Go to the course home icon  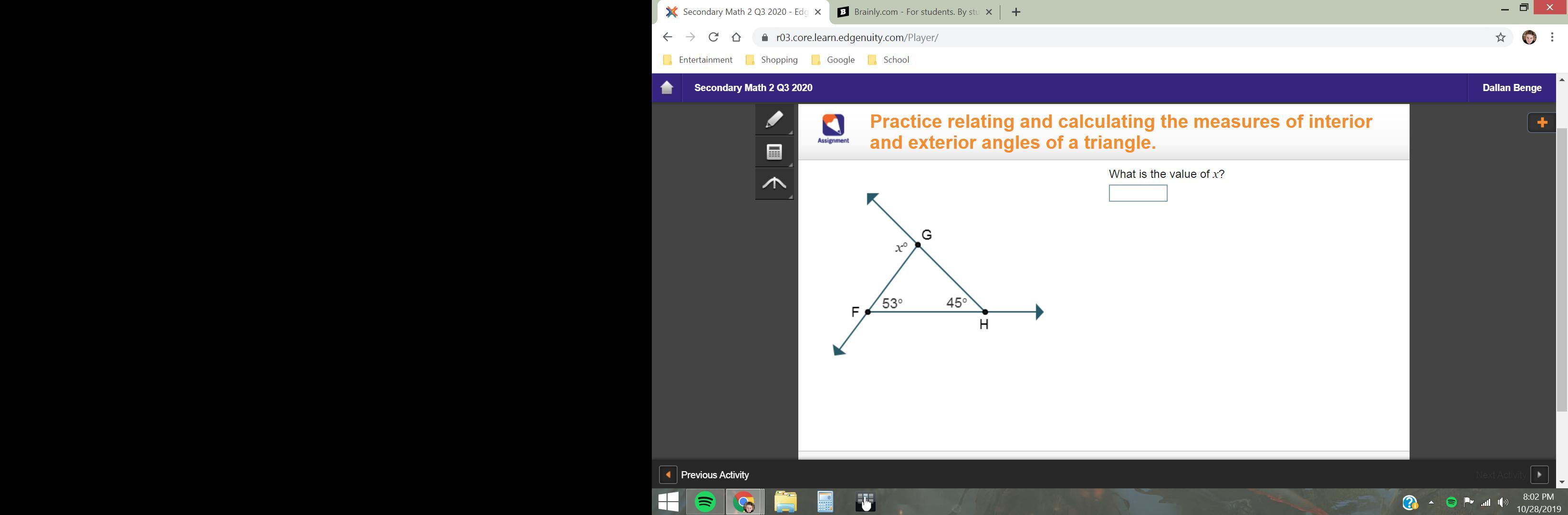point(667,88)
